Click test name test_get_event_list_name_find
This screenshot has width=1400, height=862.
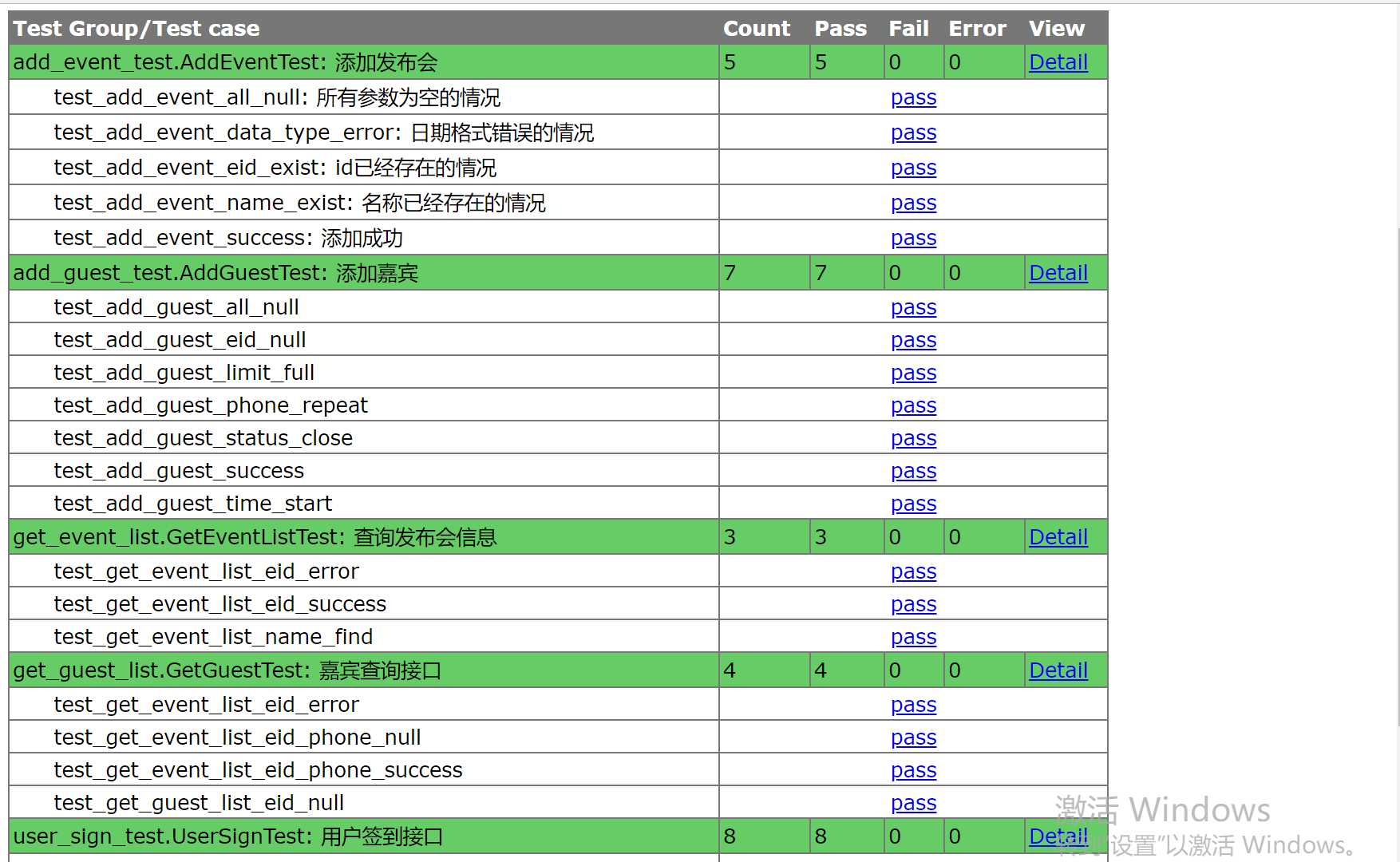point(213,637)
